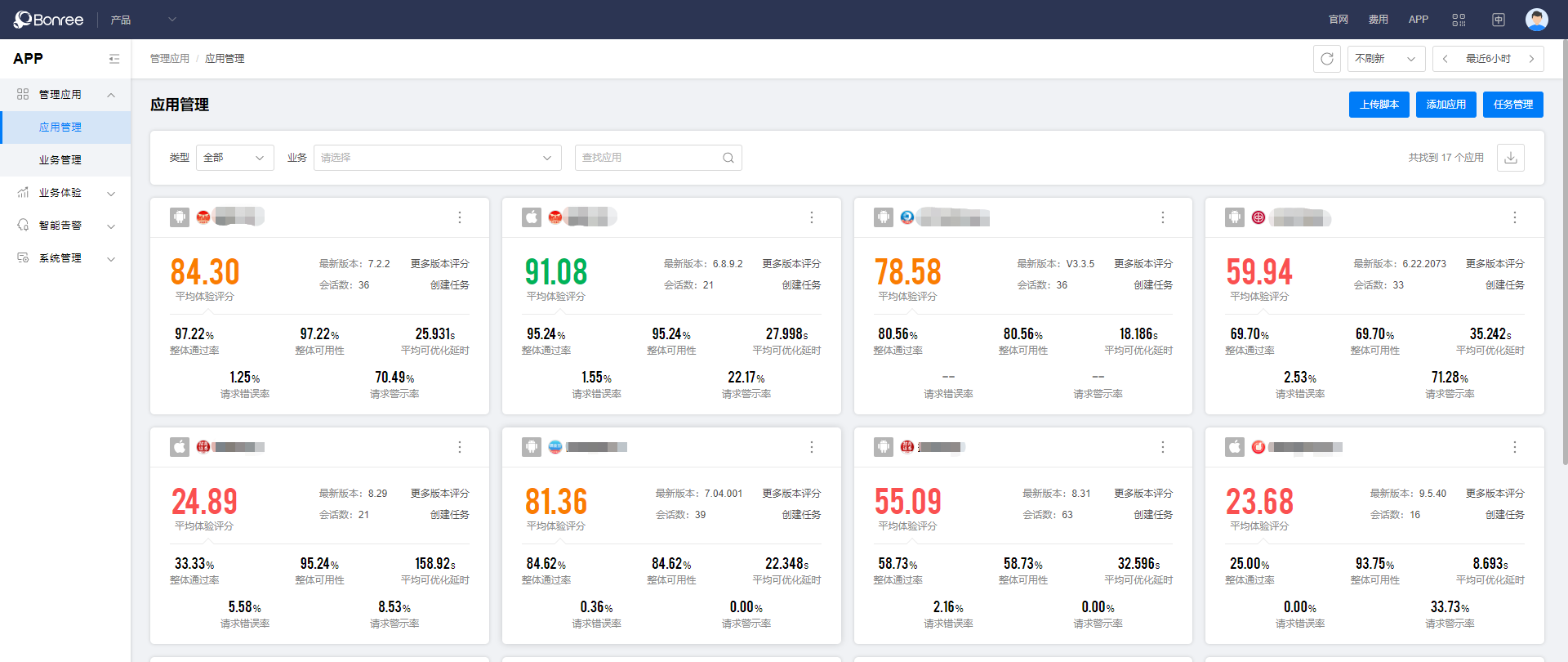Collapse the APP sidebar menu icon
Viewport: 1568px width, 662px height.
pos(114,59)
